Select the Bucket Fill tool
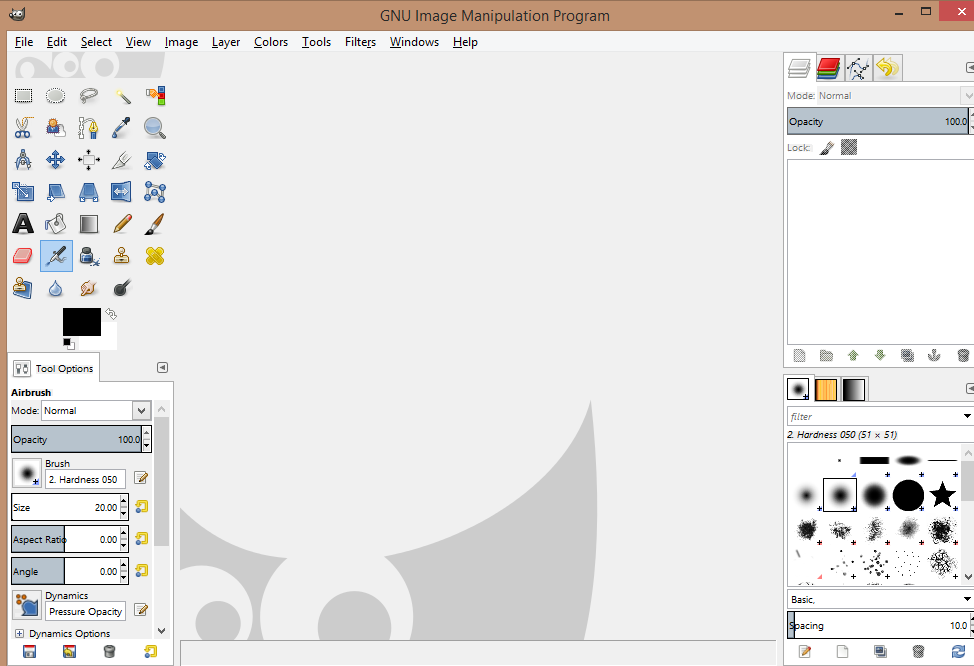The width and height of the screenshot is (974, 666). (55, 223)
